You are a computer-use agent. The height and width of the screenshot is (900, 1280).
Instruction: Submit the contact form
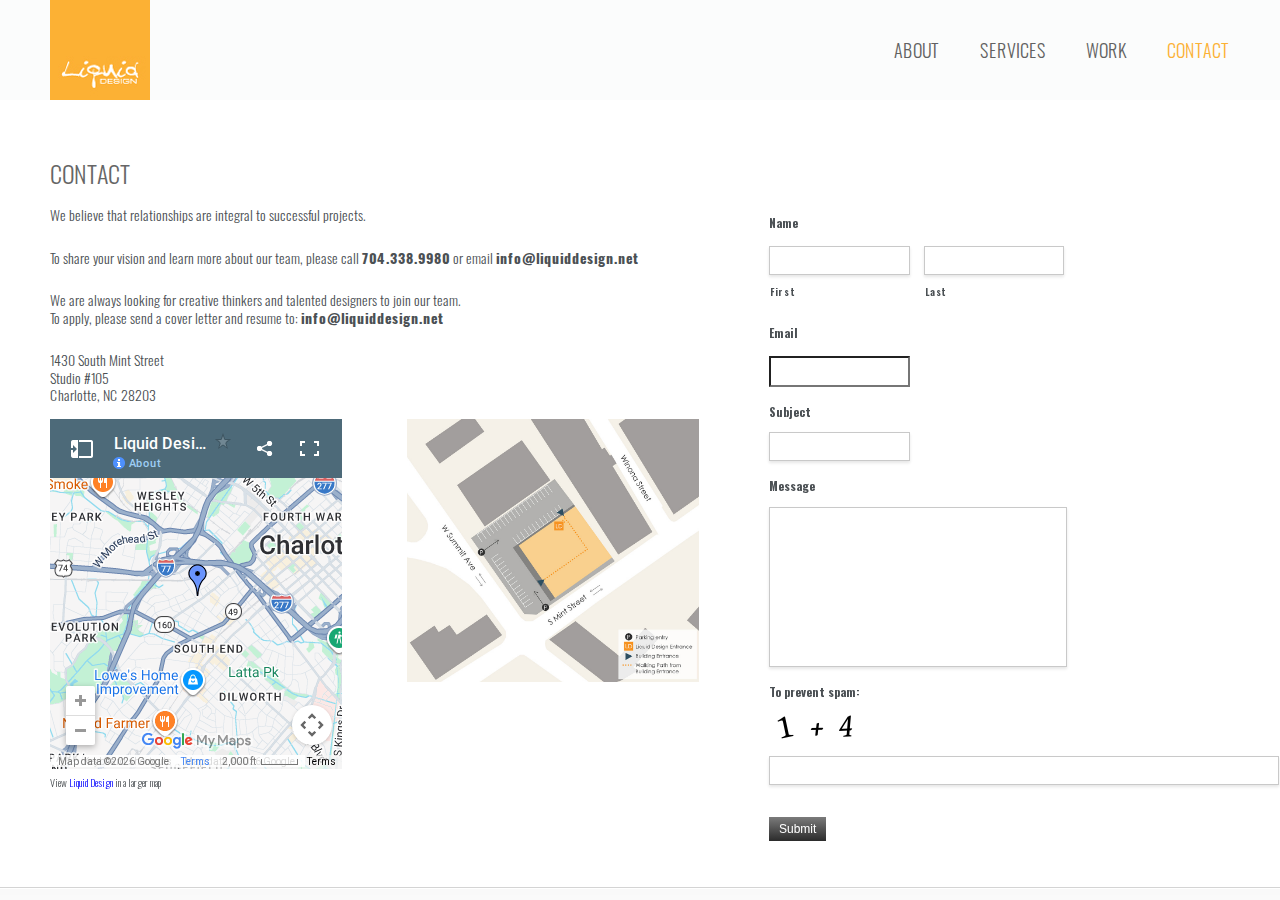797,829
